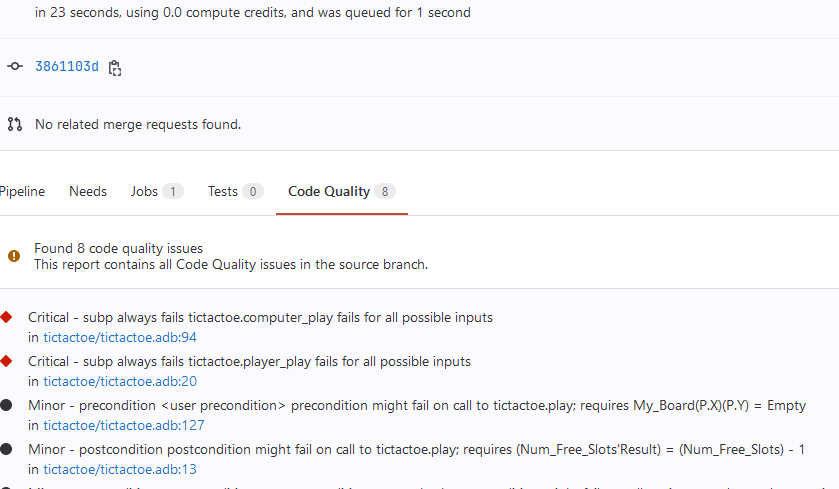Open tictactoe.adb:20 file link
Image resolution: width=839 pixels, height=489 pixels.
coord(120,381)
